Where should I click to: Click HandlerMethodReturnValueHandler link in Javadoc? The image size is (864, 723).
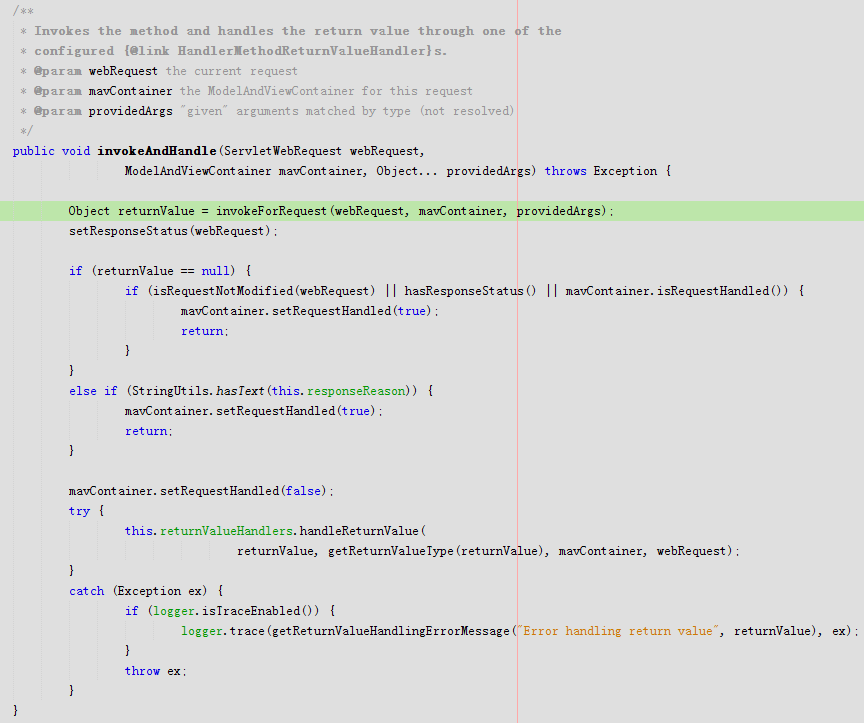(301, 51)
